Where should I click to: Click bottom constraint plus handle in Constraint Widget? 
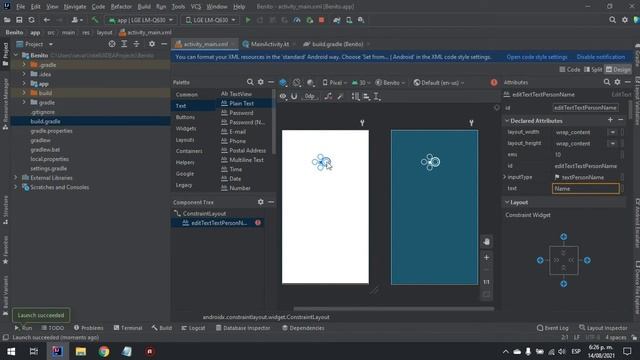point(564,284)
